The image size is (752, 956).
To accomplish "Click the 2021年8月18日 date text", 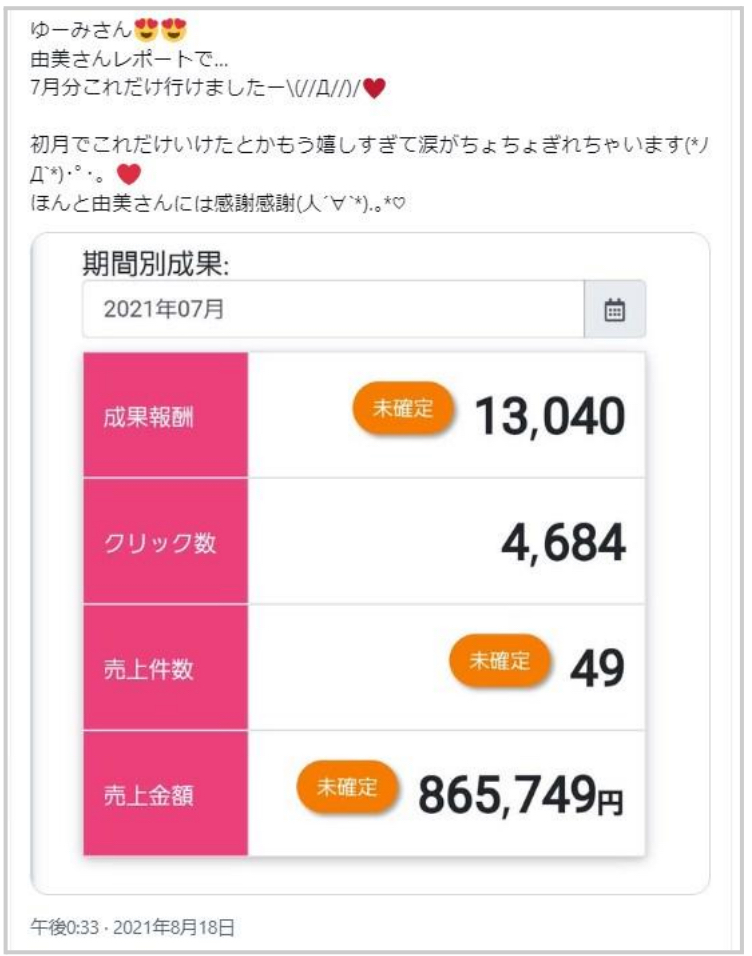I will 174,927.
